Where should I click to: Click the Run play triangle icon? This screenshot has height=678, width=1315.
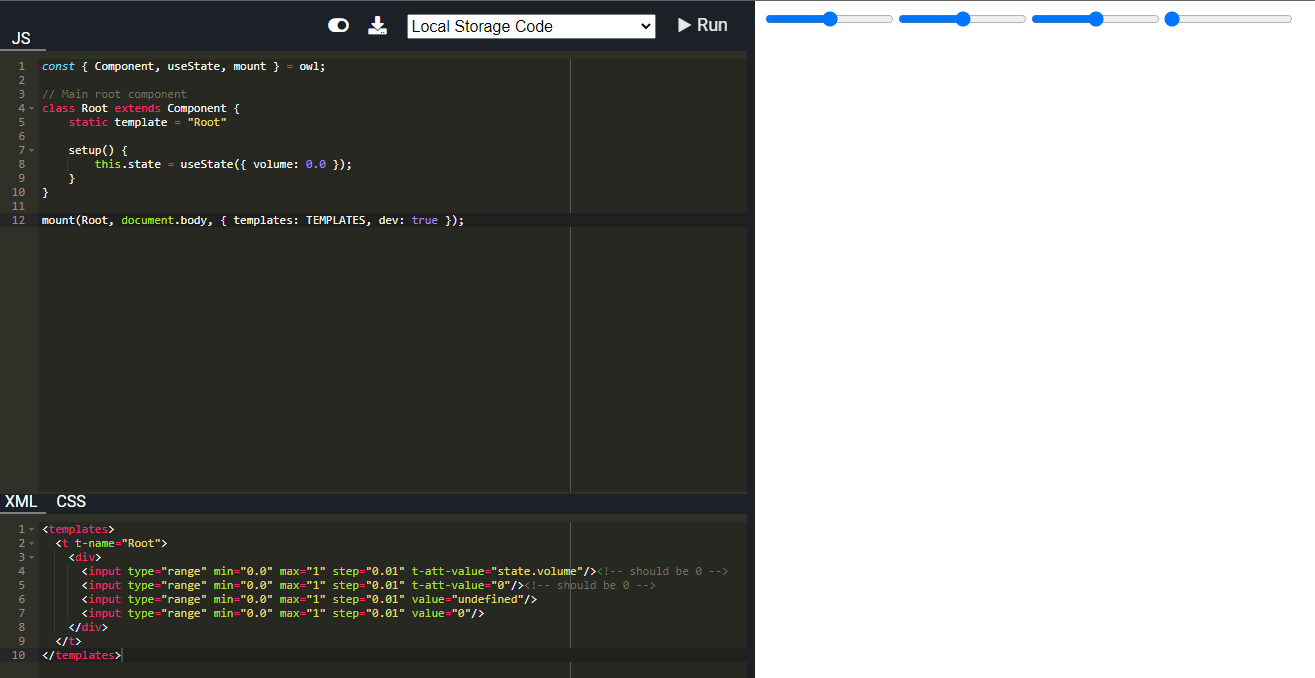(686, 25)
